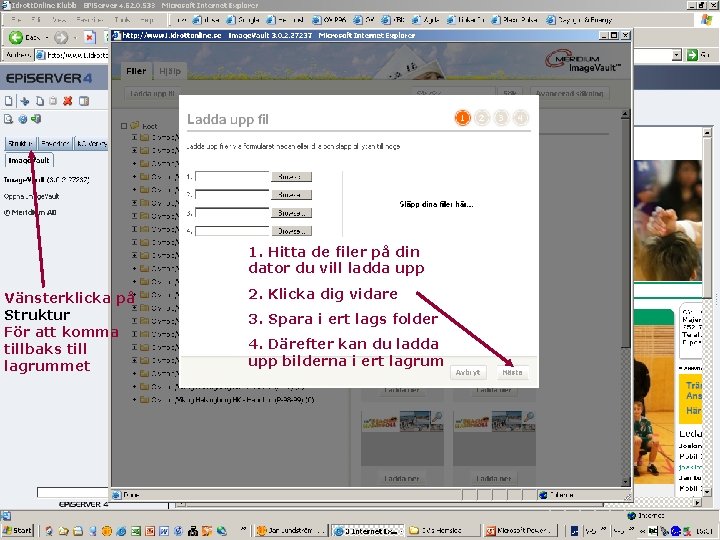Click the file path field for row 4
This screenshot has width=720, height=540.
click(232, 231)
